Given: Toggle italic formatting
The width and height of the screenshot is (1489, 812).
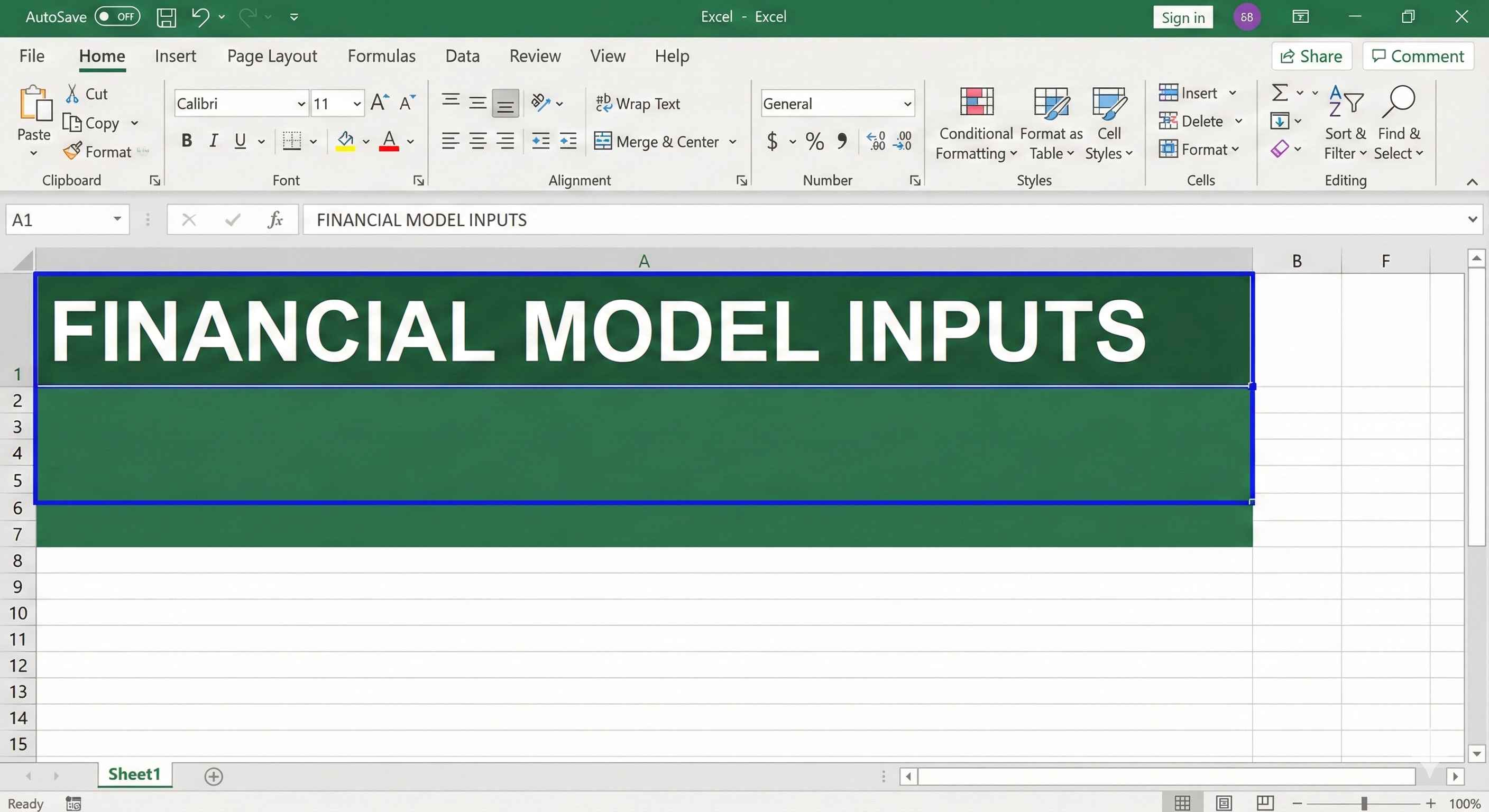Looking at the screenshot, I should click(213, 141).
